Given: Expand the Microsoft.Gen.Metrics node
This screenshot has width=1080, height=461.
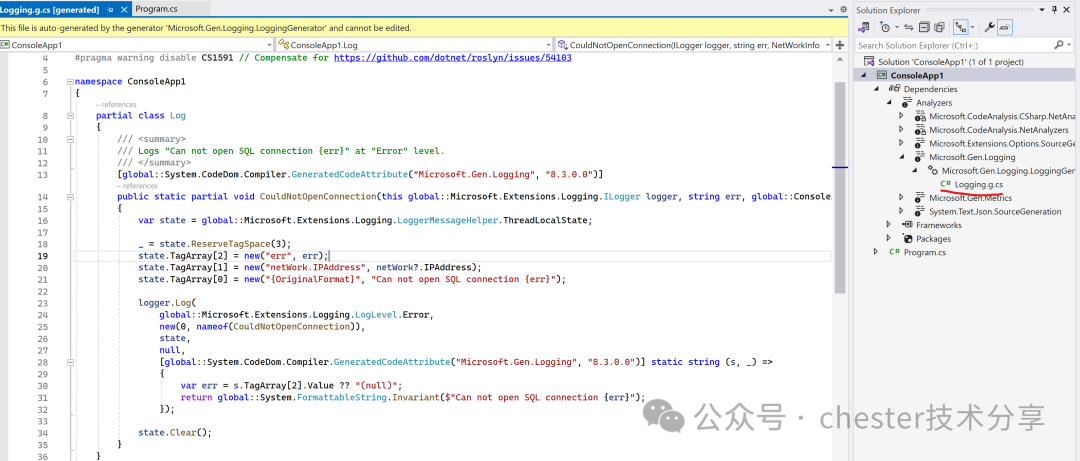Looking at the screenshot, I should coord(902,198).
